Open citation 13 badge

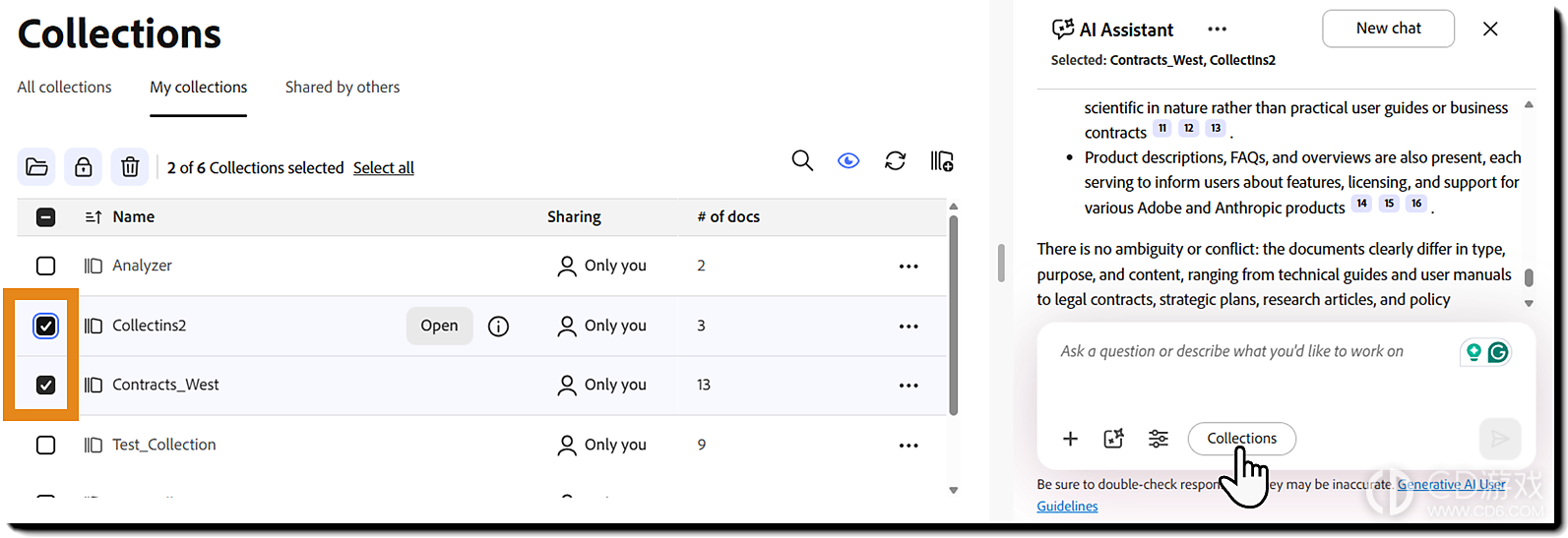(x=1217, y=129)
